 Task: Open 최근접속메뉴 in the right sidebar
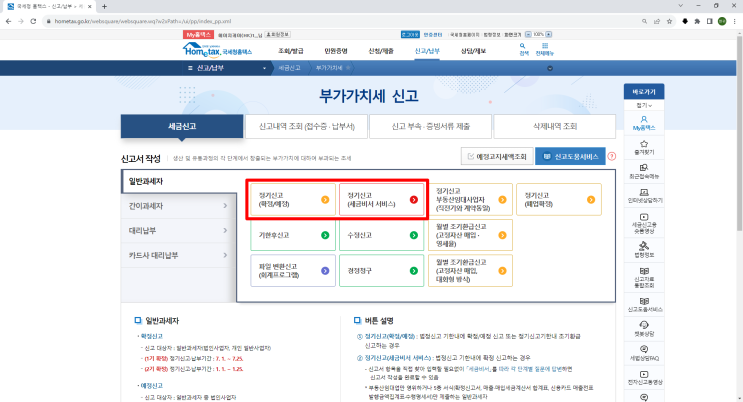coord(643,172)
